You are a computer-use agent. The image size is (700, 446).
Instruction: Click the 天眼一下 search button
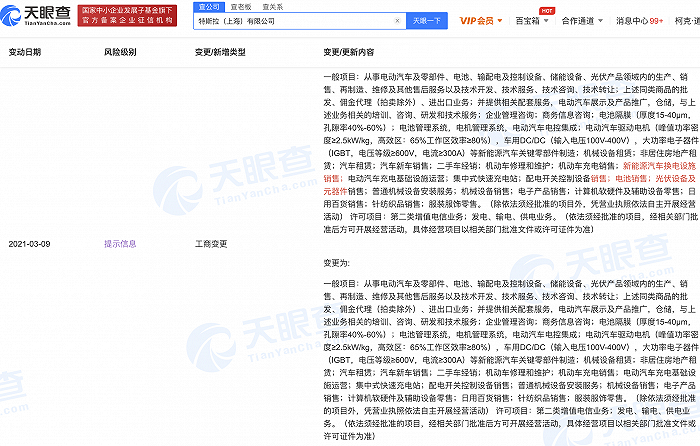coord(427,21)
